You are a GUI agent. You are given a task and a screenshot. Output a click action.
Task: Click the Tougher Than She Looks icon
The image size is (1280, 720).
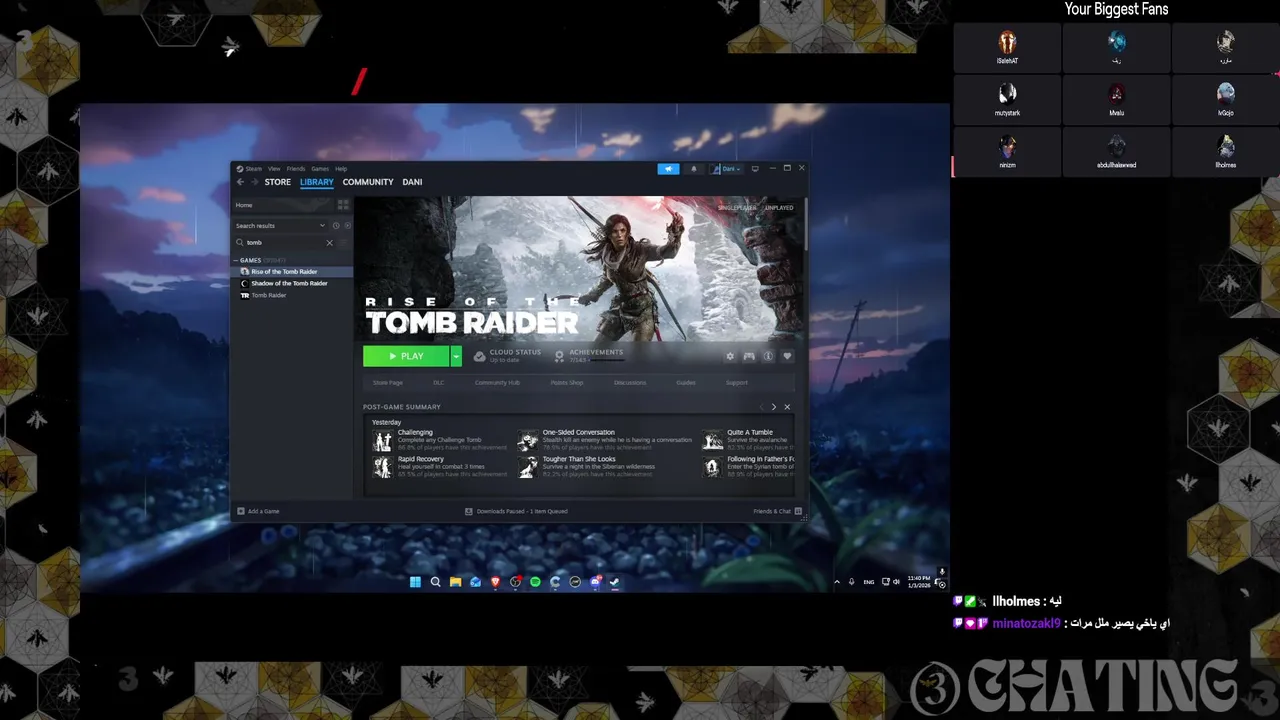pos(528,467)
